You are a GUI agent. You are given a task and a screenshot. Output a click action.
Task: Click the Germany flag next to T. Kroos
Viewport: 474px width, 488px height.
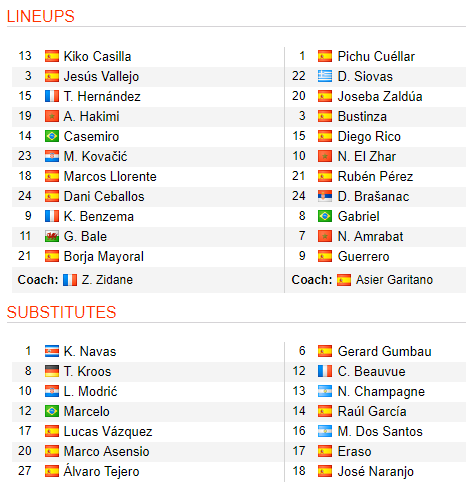(52, 371)
